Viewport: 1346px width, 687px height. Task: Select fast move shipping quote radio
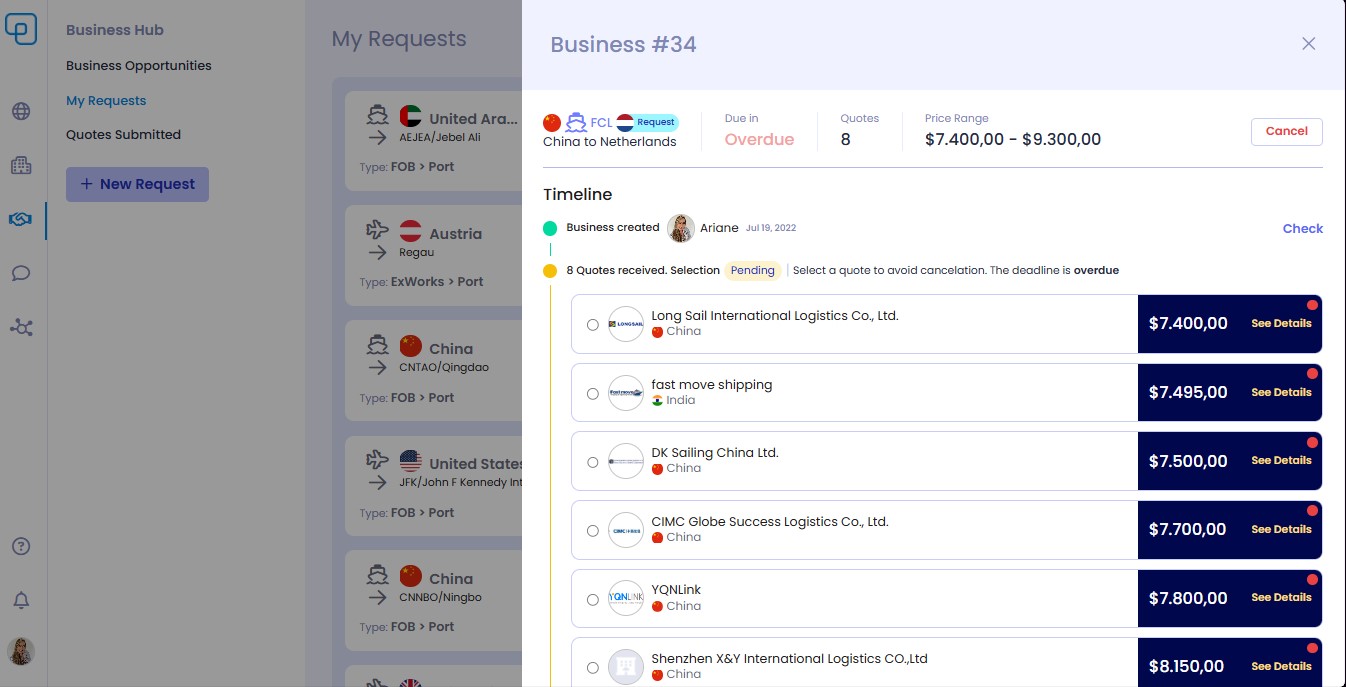pyautogui.click(x=593, y=394)
